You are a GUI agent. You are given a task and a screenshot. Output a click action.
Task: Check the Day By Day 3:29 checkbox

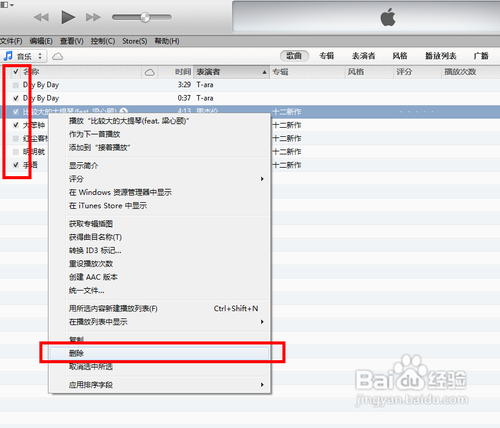coord(16,85)
